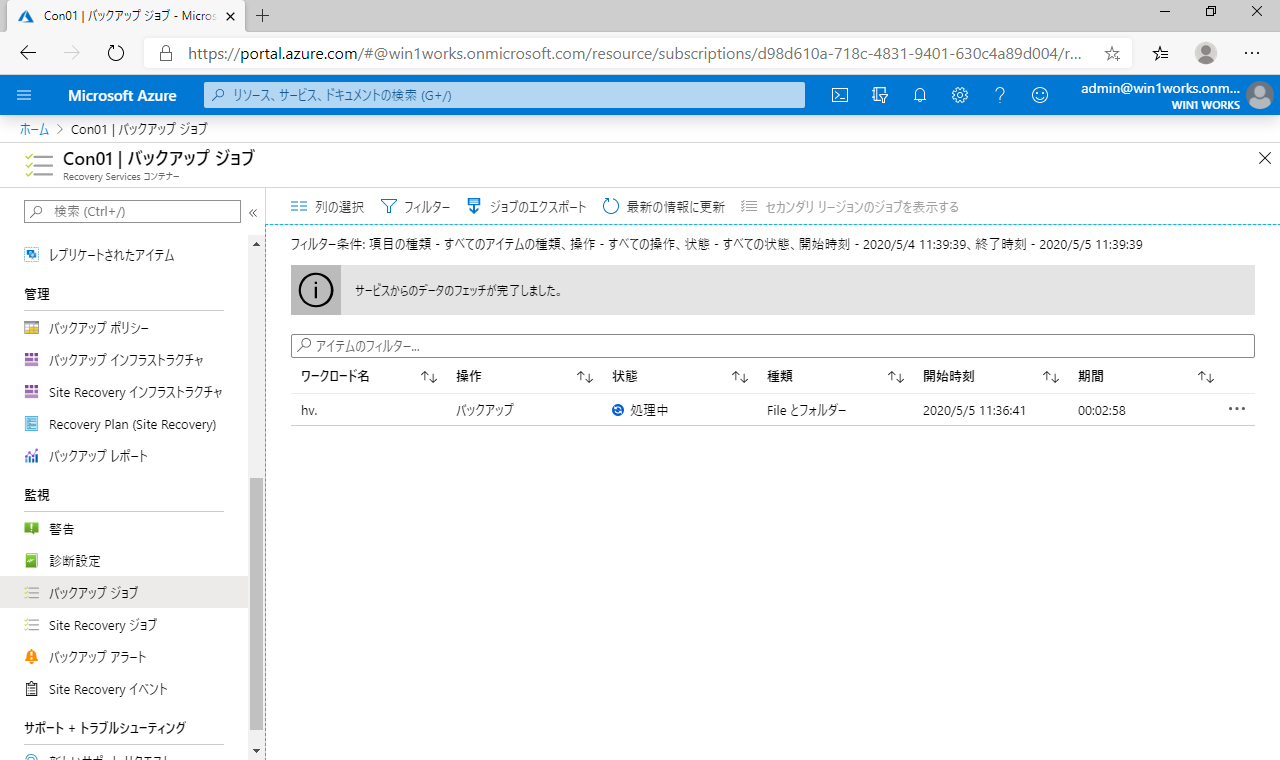1280x760 pixels.
Task: Click the hv. workload name cell
Action: click(309, 410)
